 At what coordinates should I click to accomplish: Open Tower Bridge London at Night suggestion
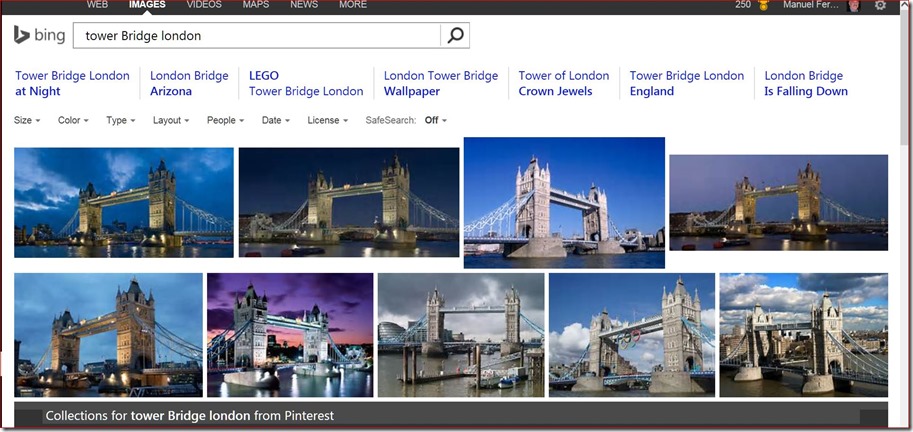pyautogui.click(x=72, y=83)
